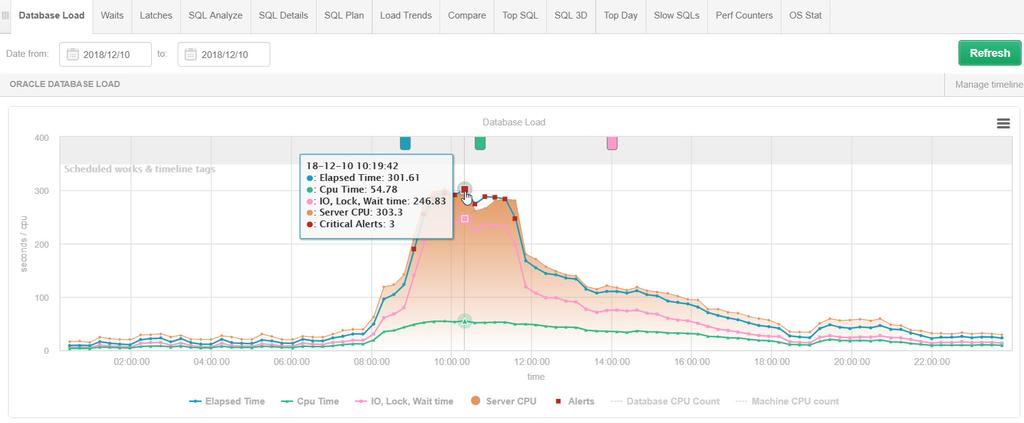This screenshot has width=1024, height=423.
Task: Open the Top SQL tab
Action: (x=520, y=15)
